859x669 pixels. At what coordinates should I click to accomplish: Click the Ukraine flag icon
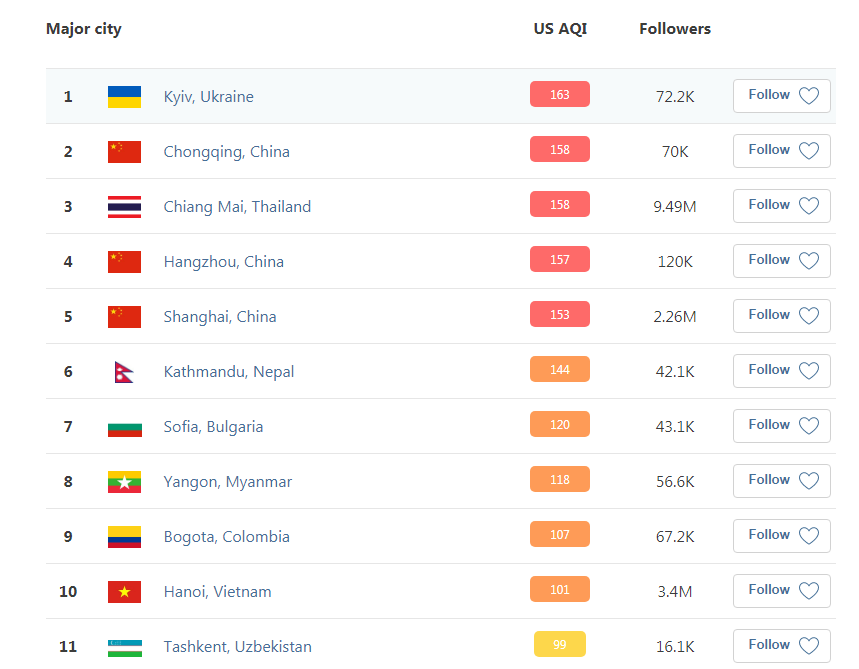tap(124, 97)
